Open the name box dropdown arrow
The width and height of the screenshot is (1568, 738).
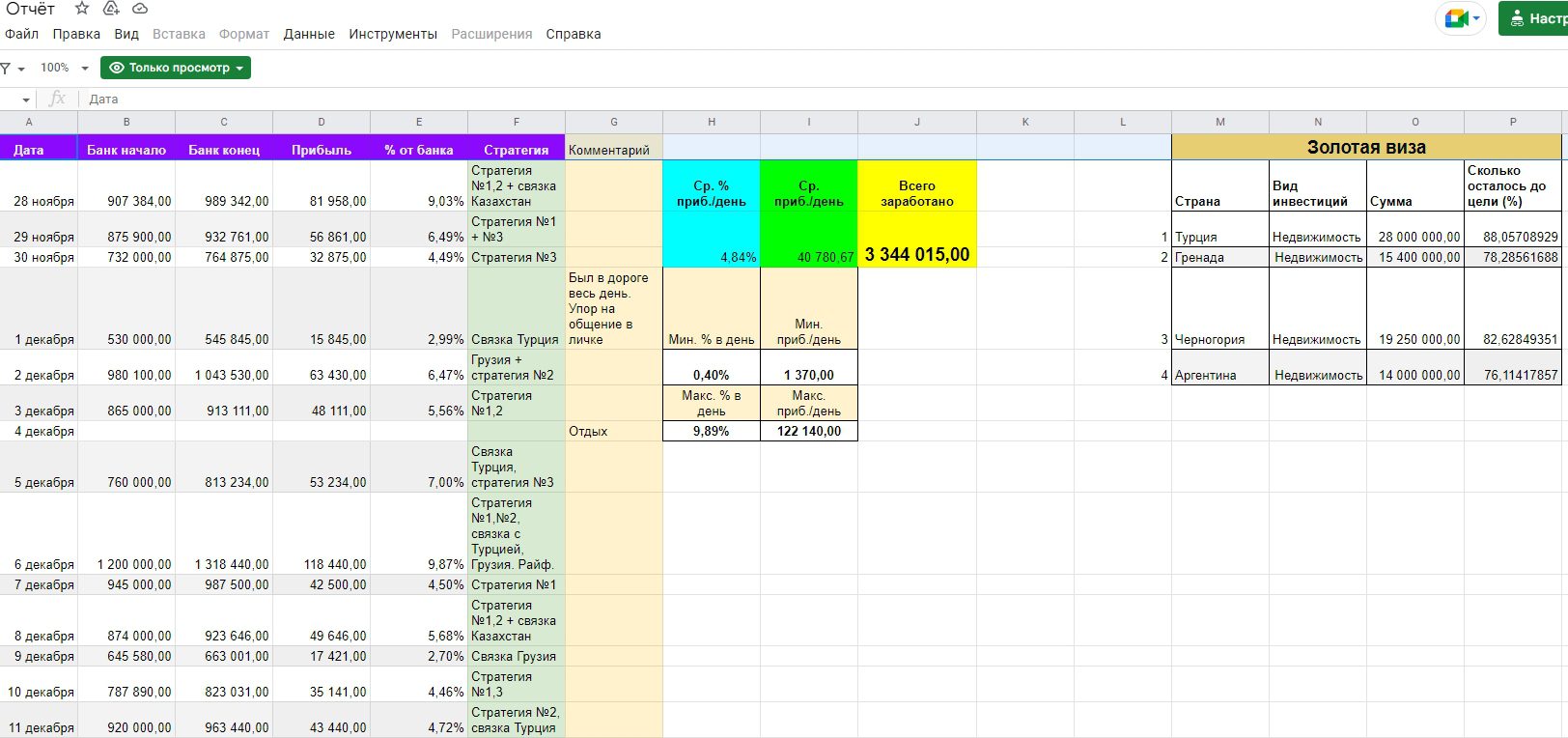(x=25, y=99)
